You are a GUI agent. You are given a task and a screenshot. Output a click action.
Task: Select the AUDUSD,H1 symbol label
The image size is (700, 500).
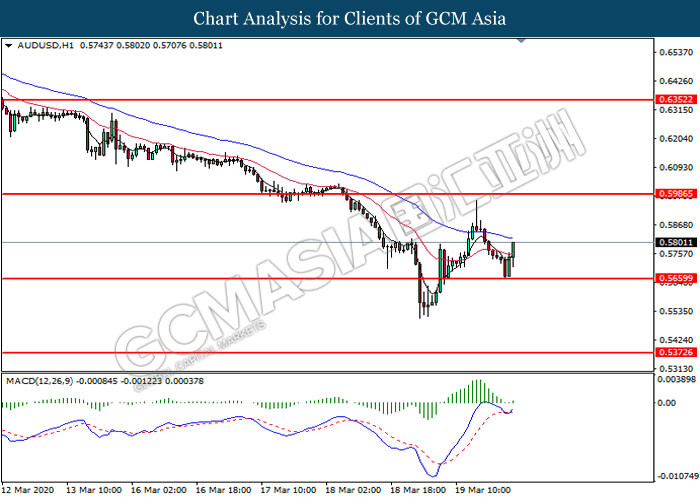[x=46, y=46]
